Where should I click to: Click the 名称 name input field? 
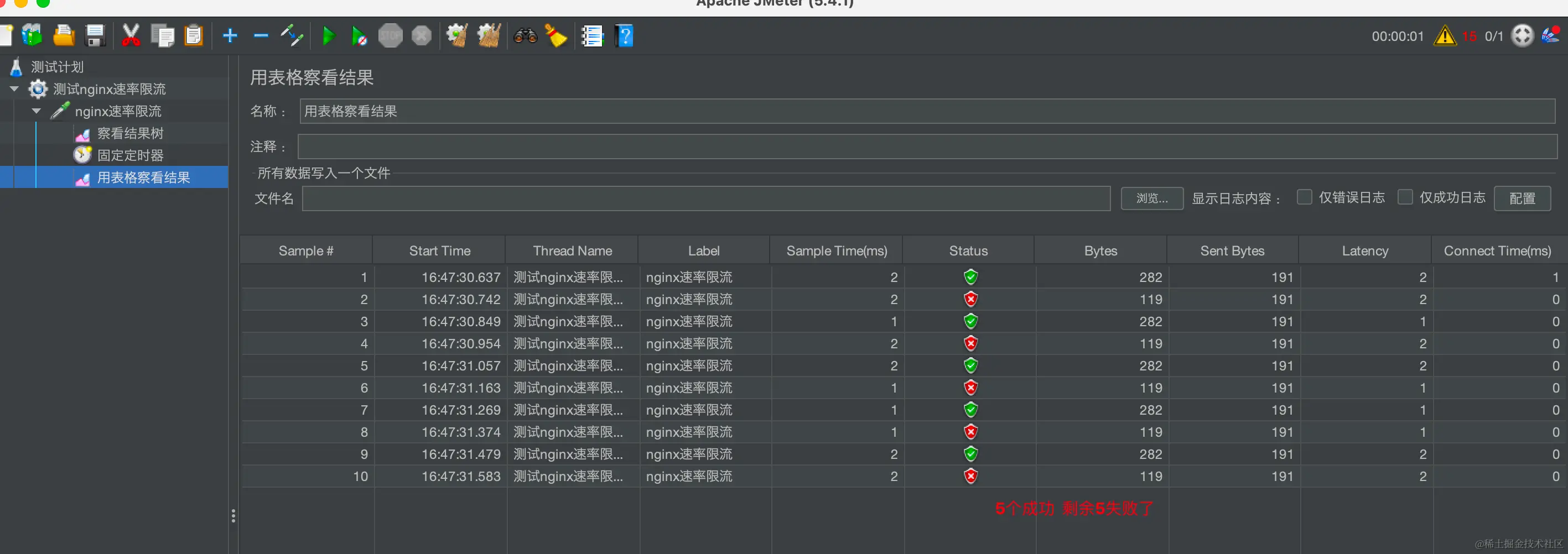pyautogui.click(x=927, y=111)
